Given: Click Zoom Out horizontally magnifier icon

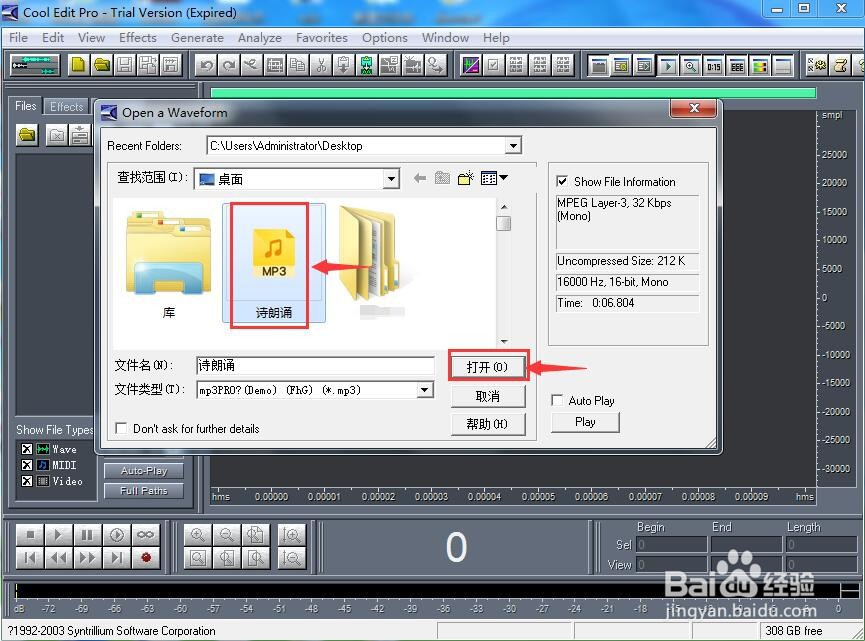Looking at the screenshot, I should (226, 535).
